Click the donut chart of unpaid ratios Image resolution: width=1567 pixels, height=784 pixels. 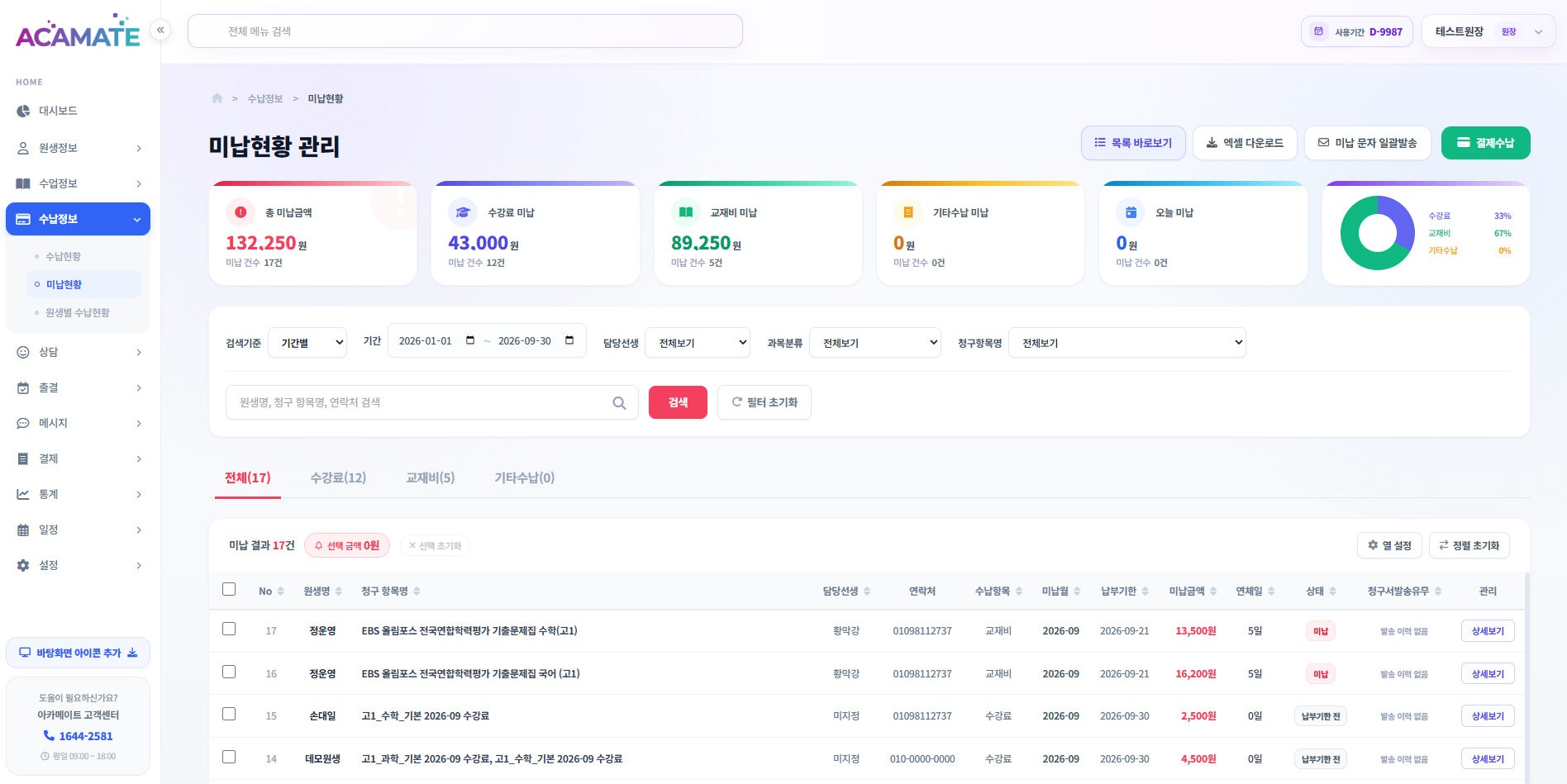[x=1378, y=233]
